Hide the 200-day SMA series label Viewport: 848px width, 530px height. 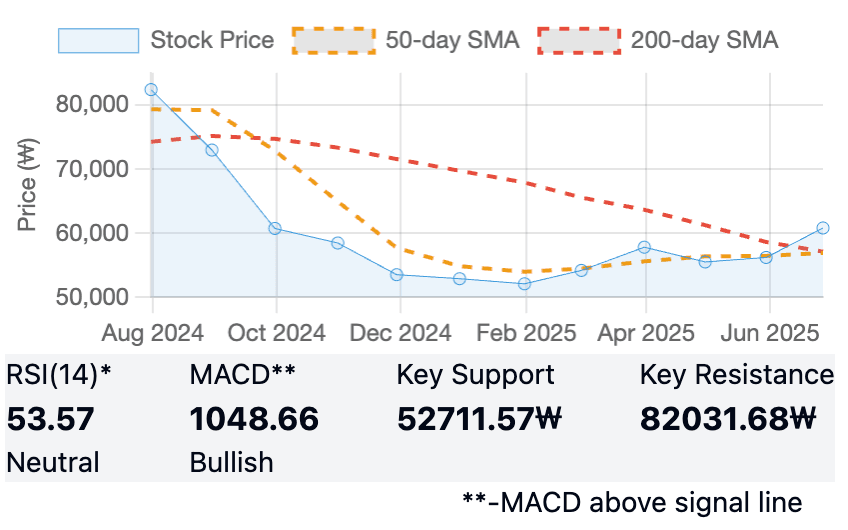(x=704, y=40)
